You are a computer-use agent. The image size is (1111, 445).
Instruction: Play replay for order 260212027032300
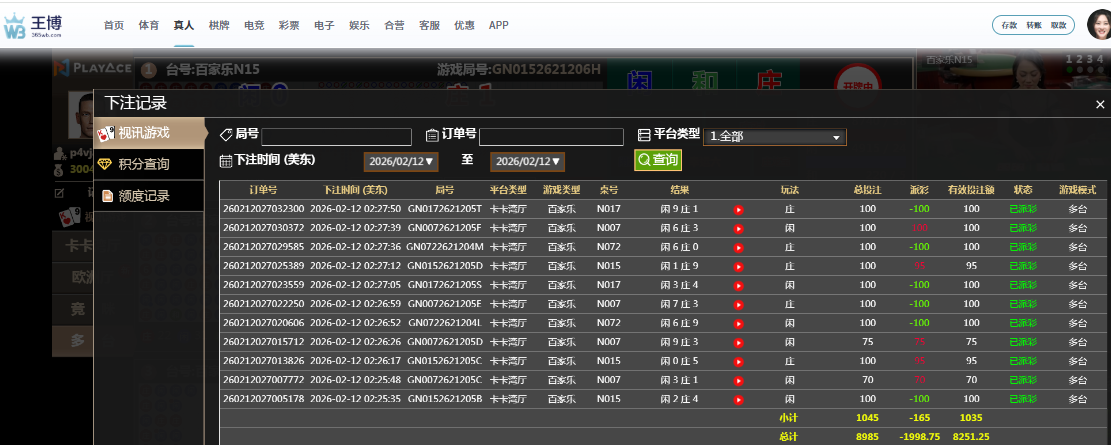739,210
